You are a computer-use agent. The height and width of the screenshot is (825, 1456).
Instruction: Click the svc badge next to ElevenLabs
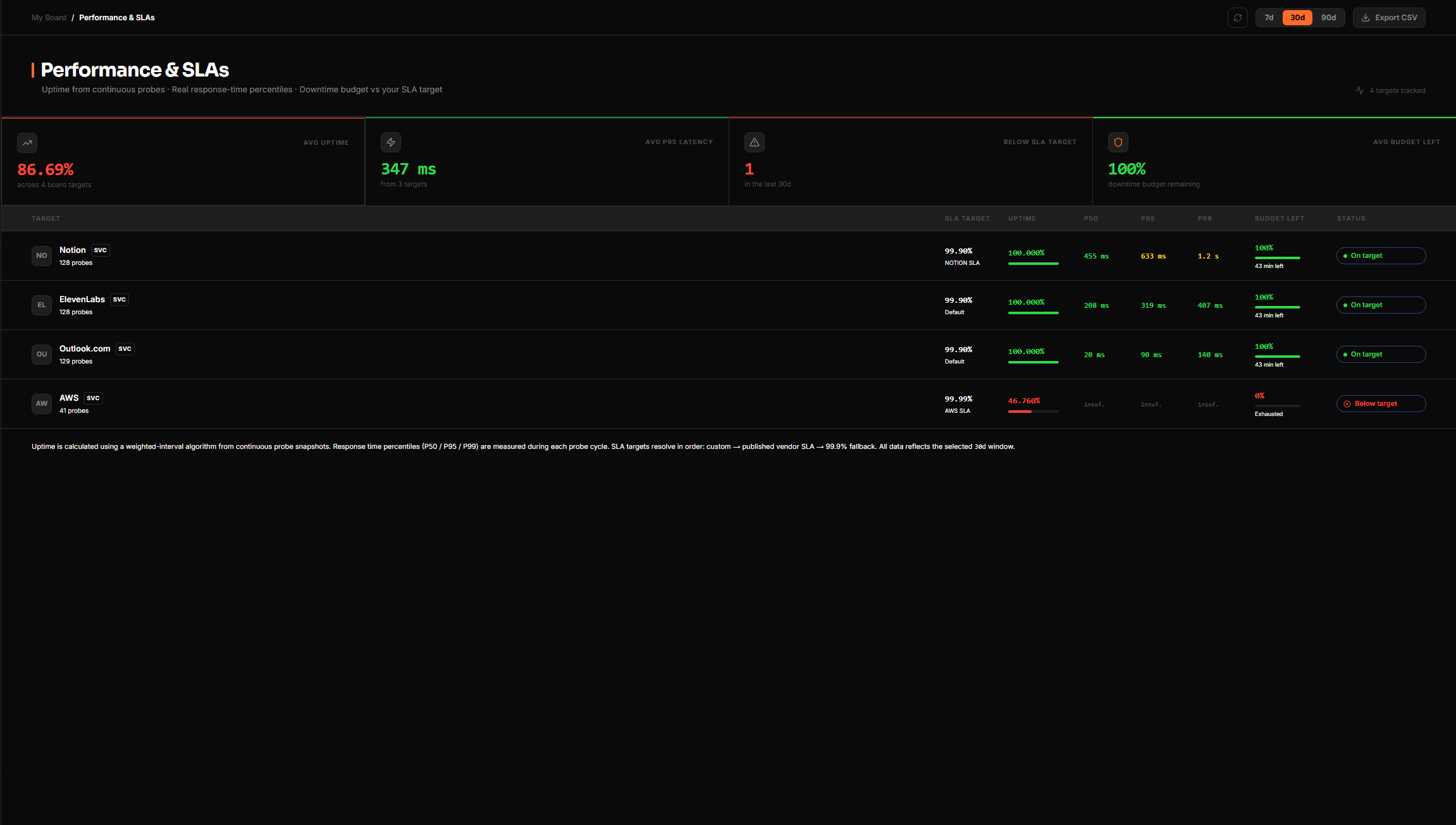119,299
